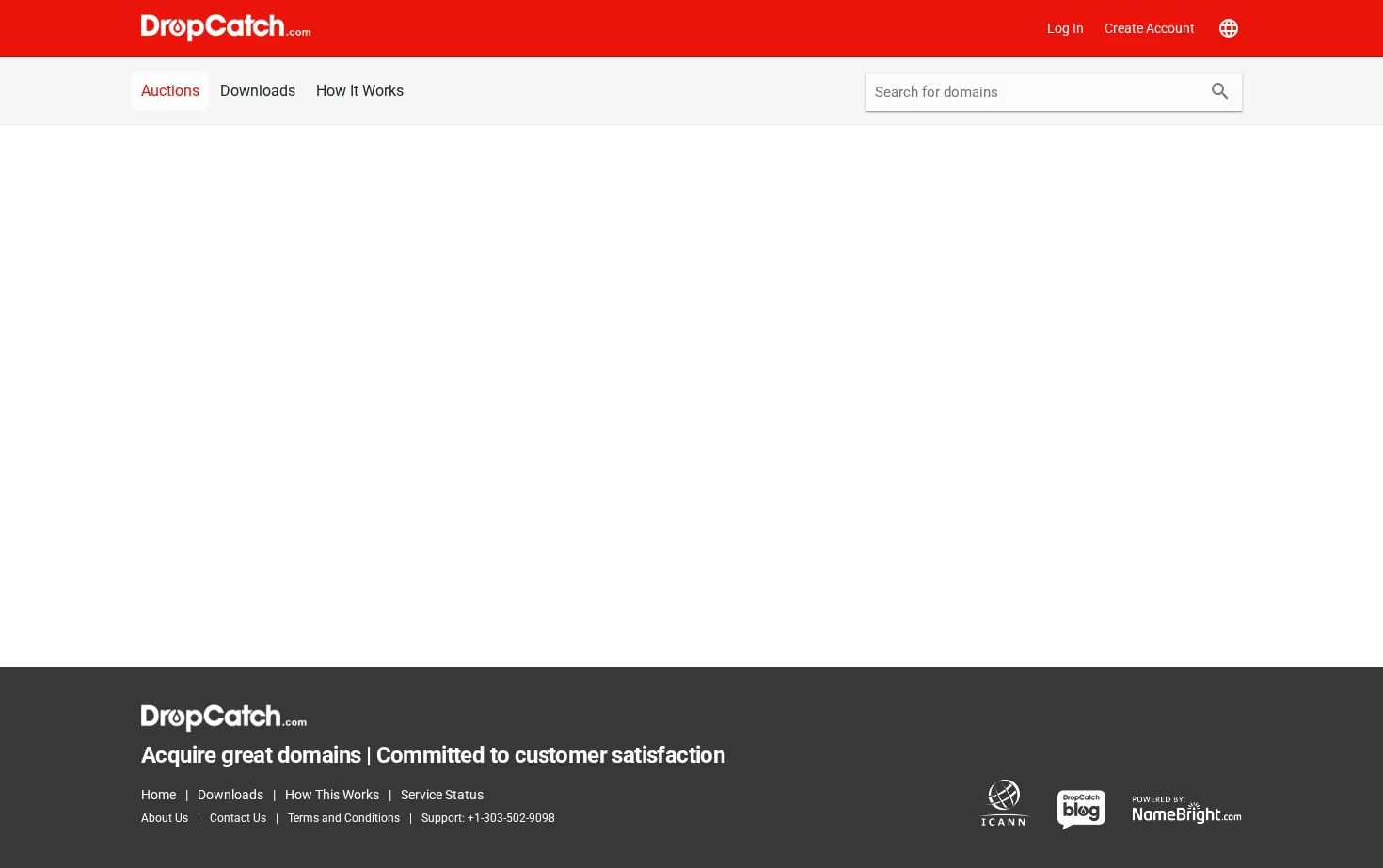Screen dimensions: 1383x868
Task: Go to Home in the footer
Action: 158,795
